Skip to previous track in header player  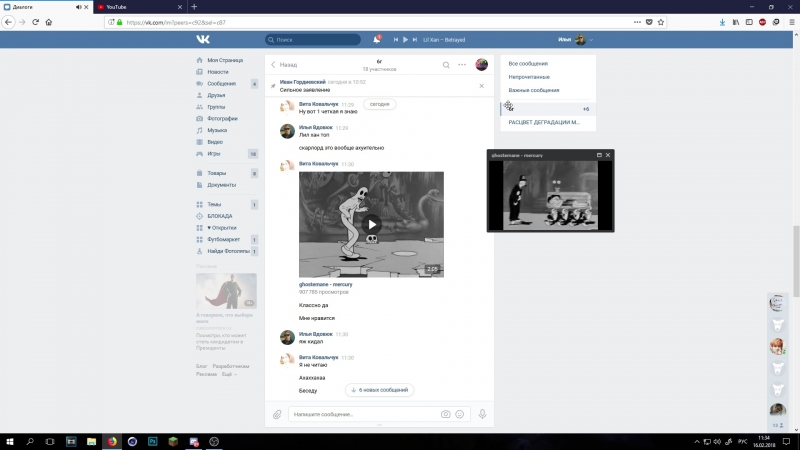coord(395,39)
